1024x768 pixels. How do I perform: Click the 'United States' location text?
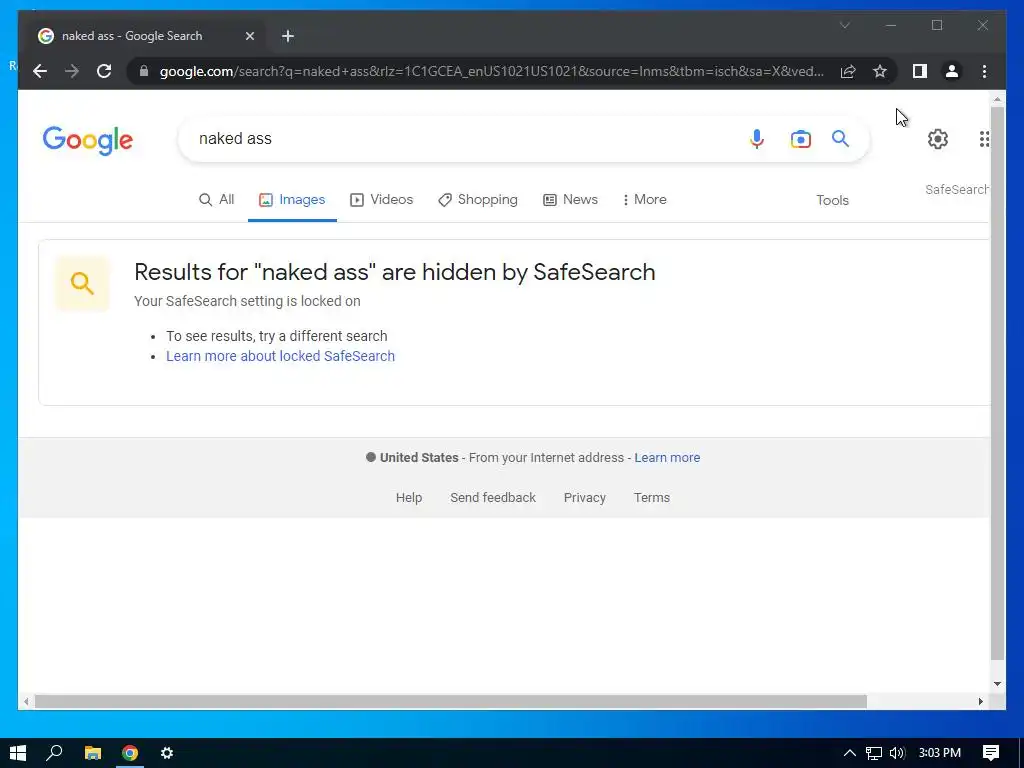[x=419, y=458]
